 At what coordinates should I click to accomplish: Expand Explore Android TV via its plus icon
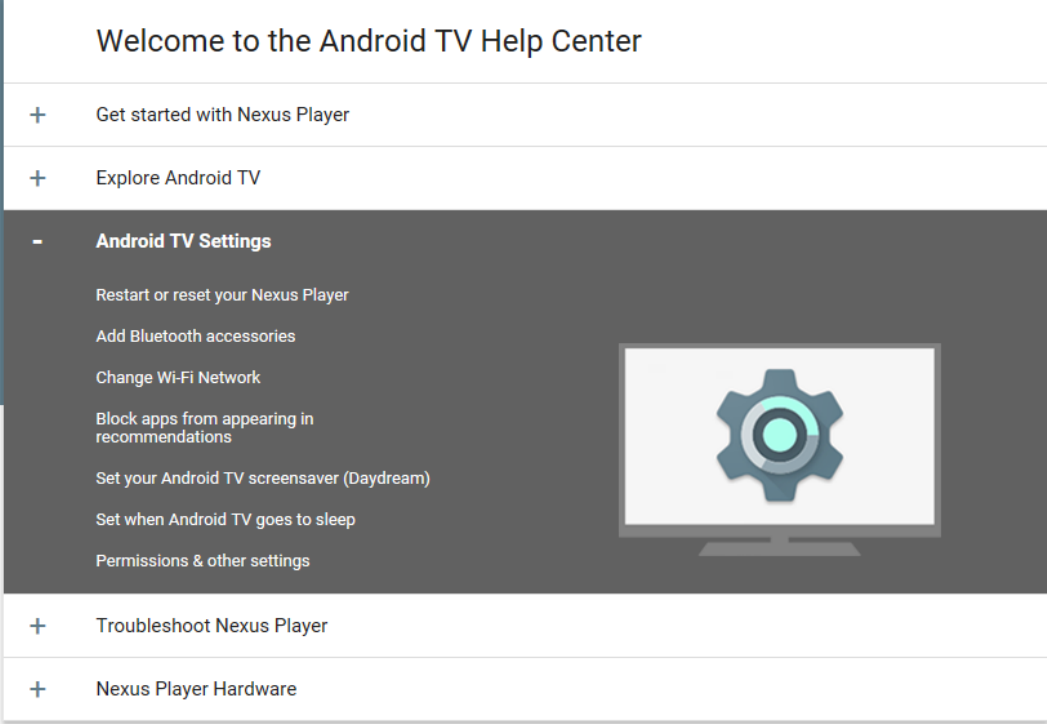[x=38, y=178]
